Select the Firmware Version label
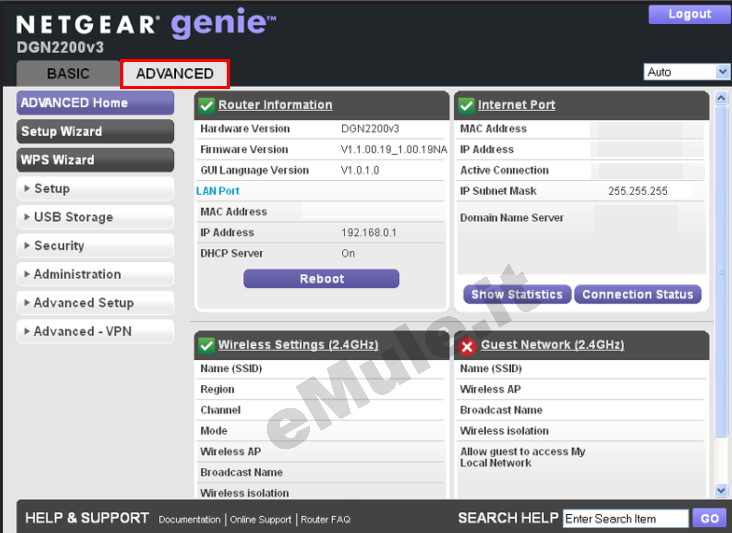The height and width of the screenshot is (533, 732). coord(244,149)
